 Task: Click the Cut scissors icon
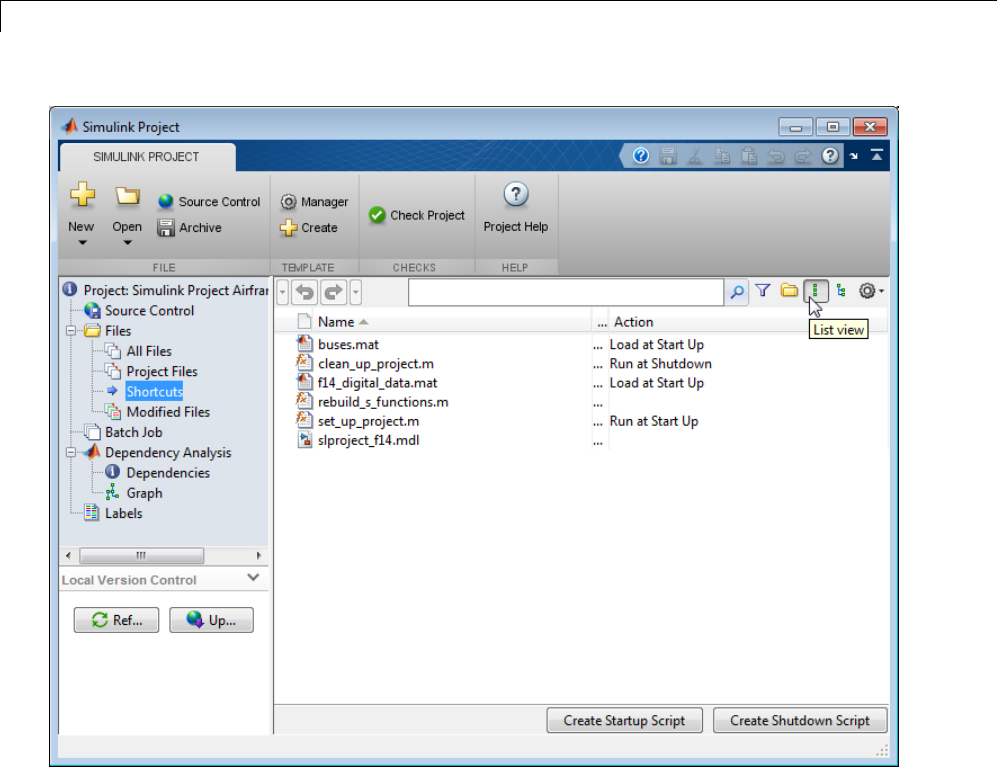695,156
